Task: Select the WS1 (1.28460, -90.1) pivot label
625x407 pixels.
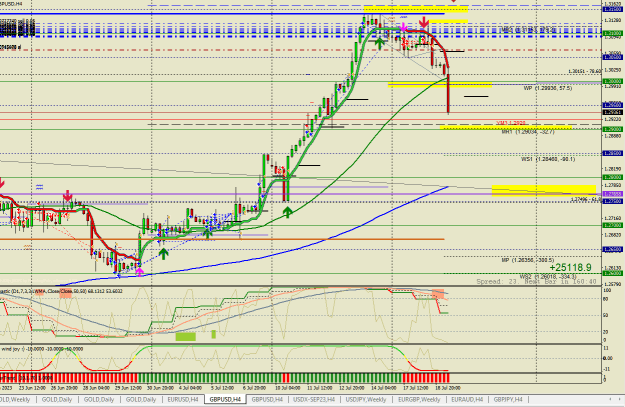Action: 548,159
